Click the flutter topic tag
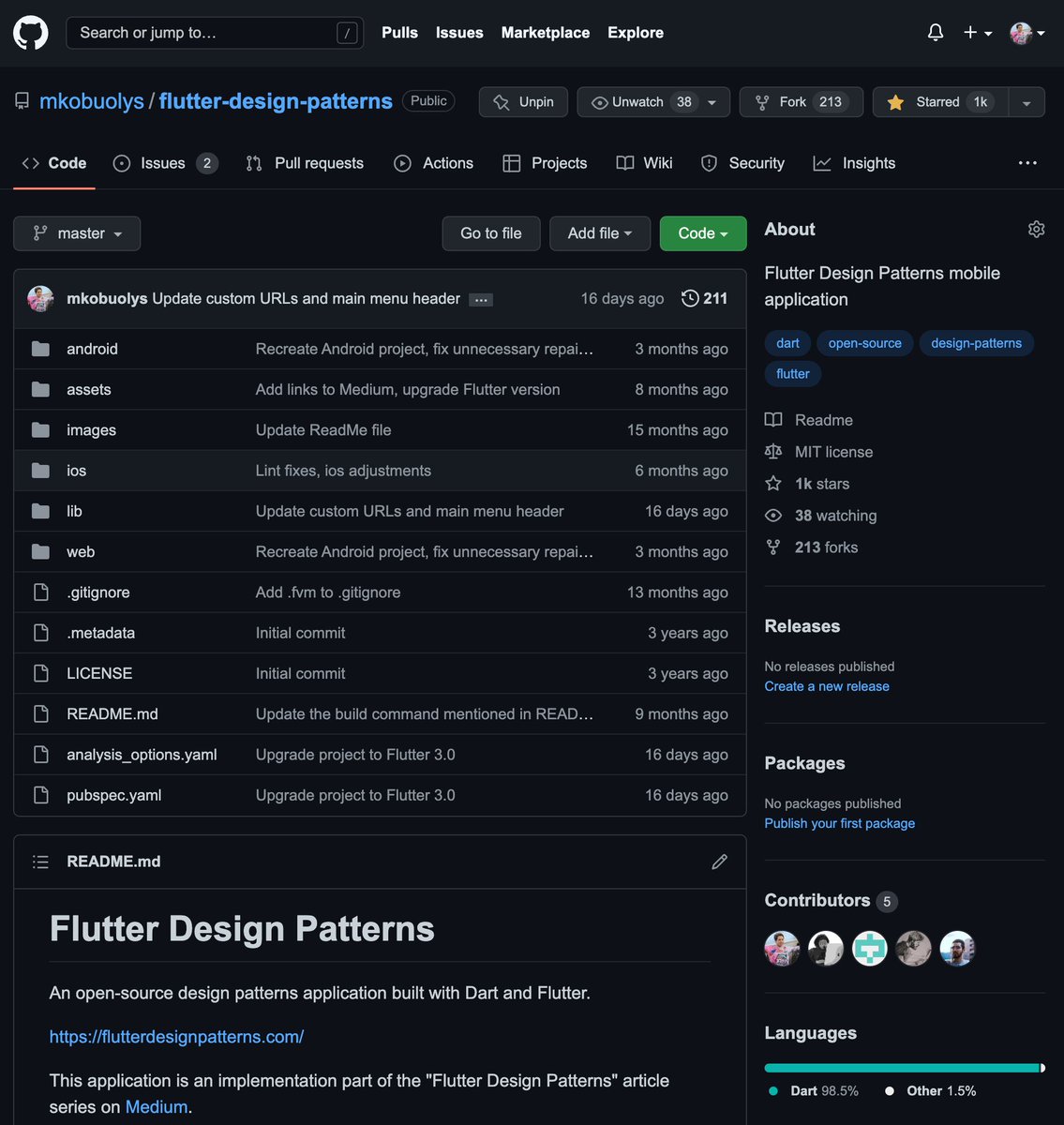The height and width of the screenshot is (1125, 1064). click(793, 373)
